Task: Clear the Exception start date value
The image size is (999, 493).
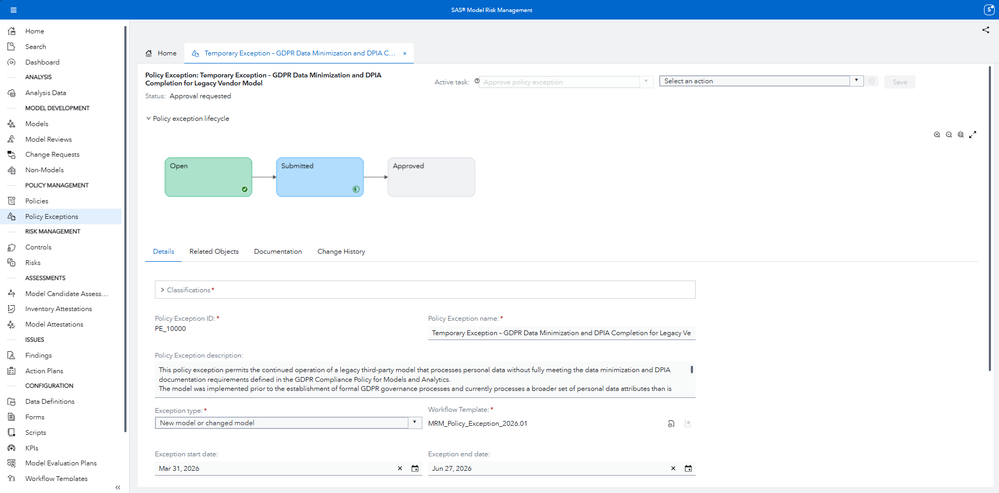Action: point(400,469)
